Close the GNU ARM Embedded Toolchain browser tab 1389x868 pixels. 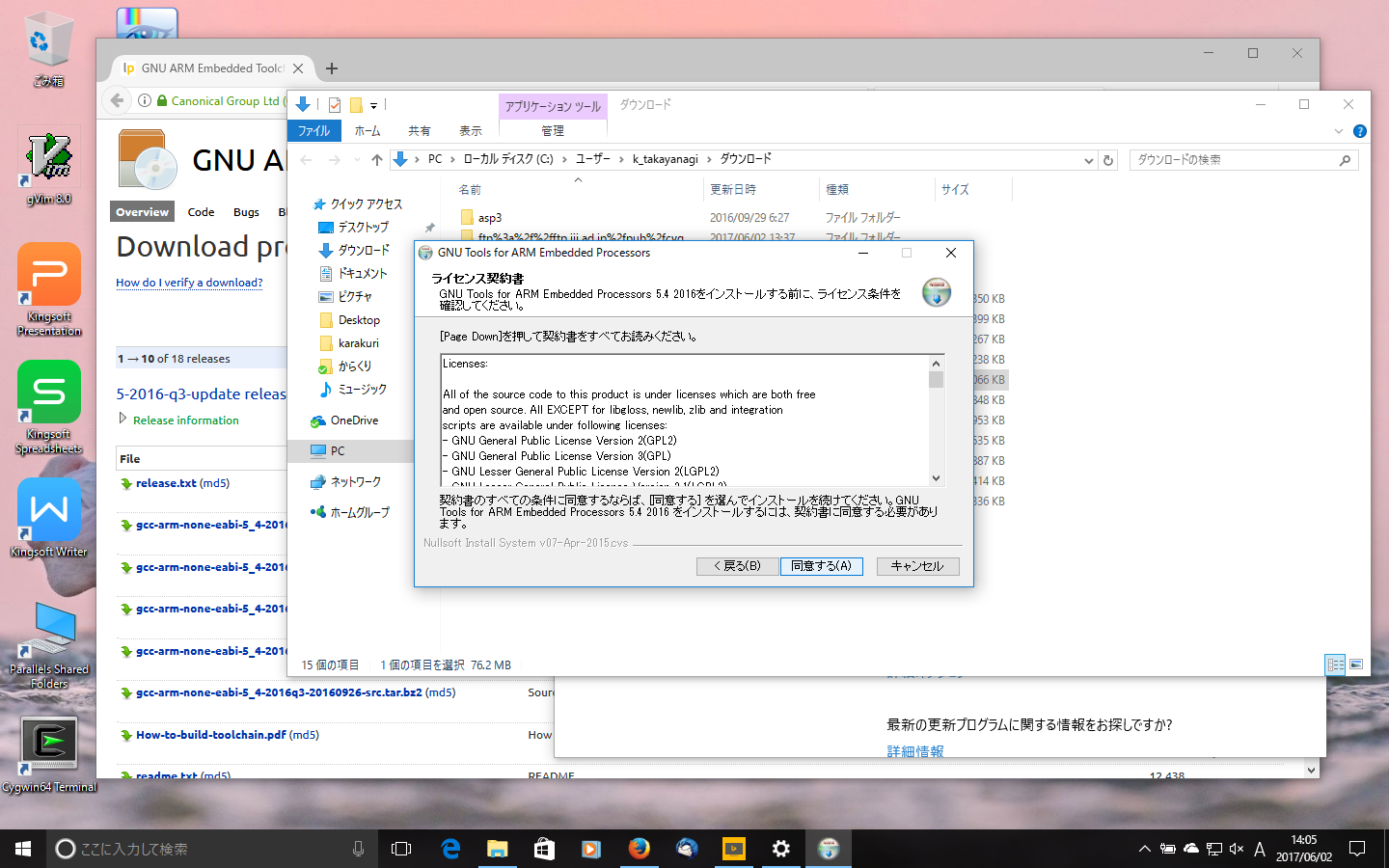tap(298, 68)
